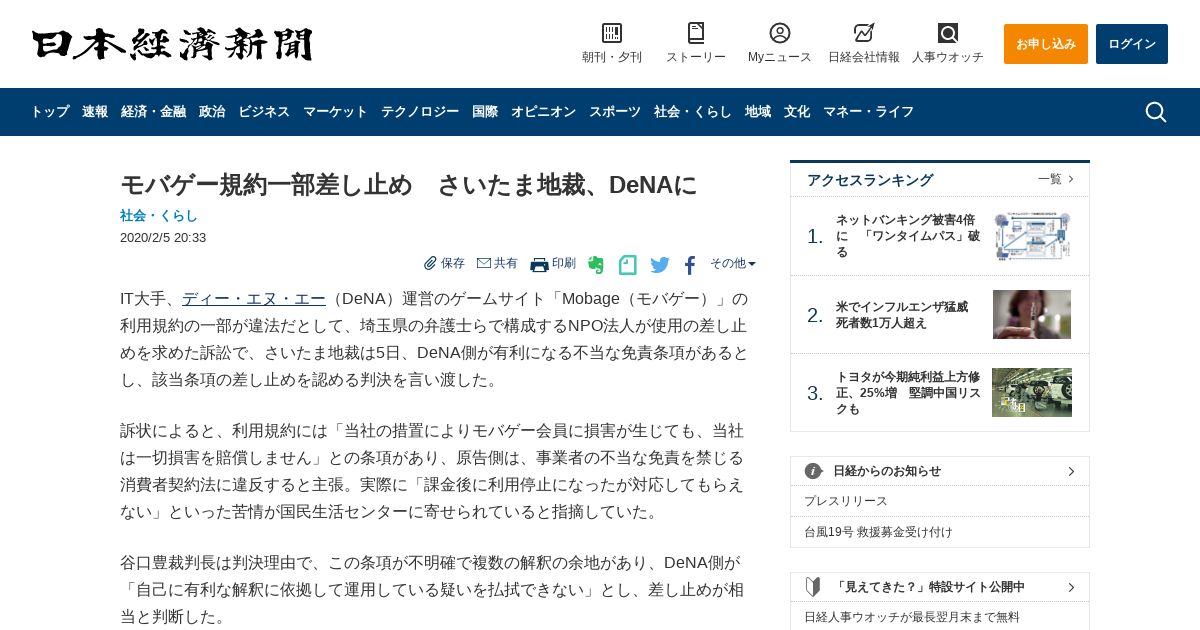Select 社会・くらし in the navigation bar

click(x=693, y=112)
